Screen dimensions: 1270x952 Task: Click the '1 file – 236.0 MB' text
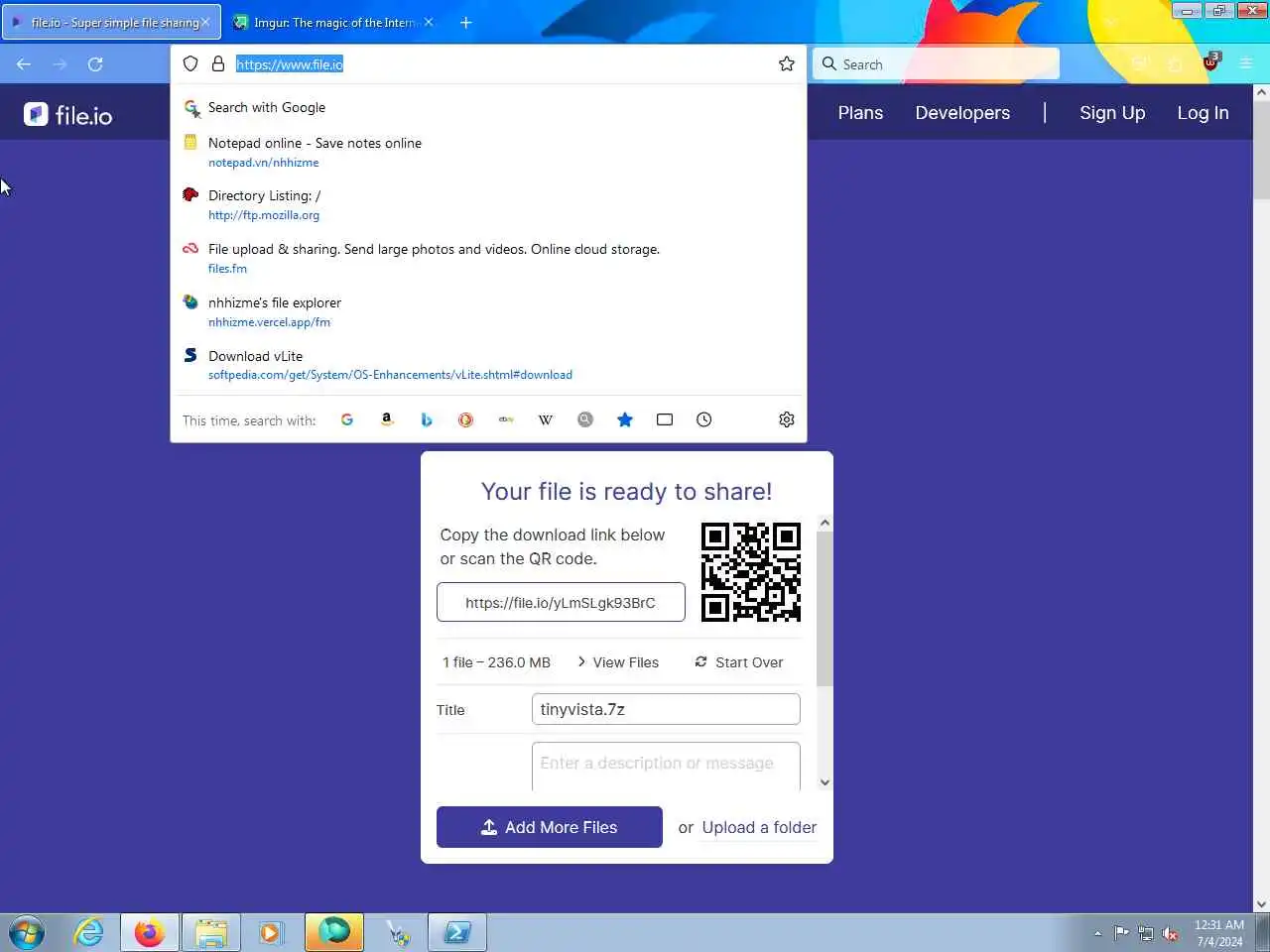coord(496,661)
